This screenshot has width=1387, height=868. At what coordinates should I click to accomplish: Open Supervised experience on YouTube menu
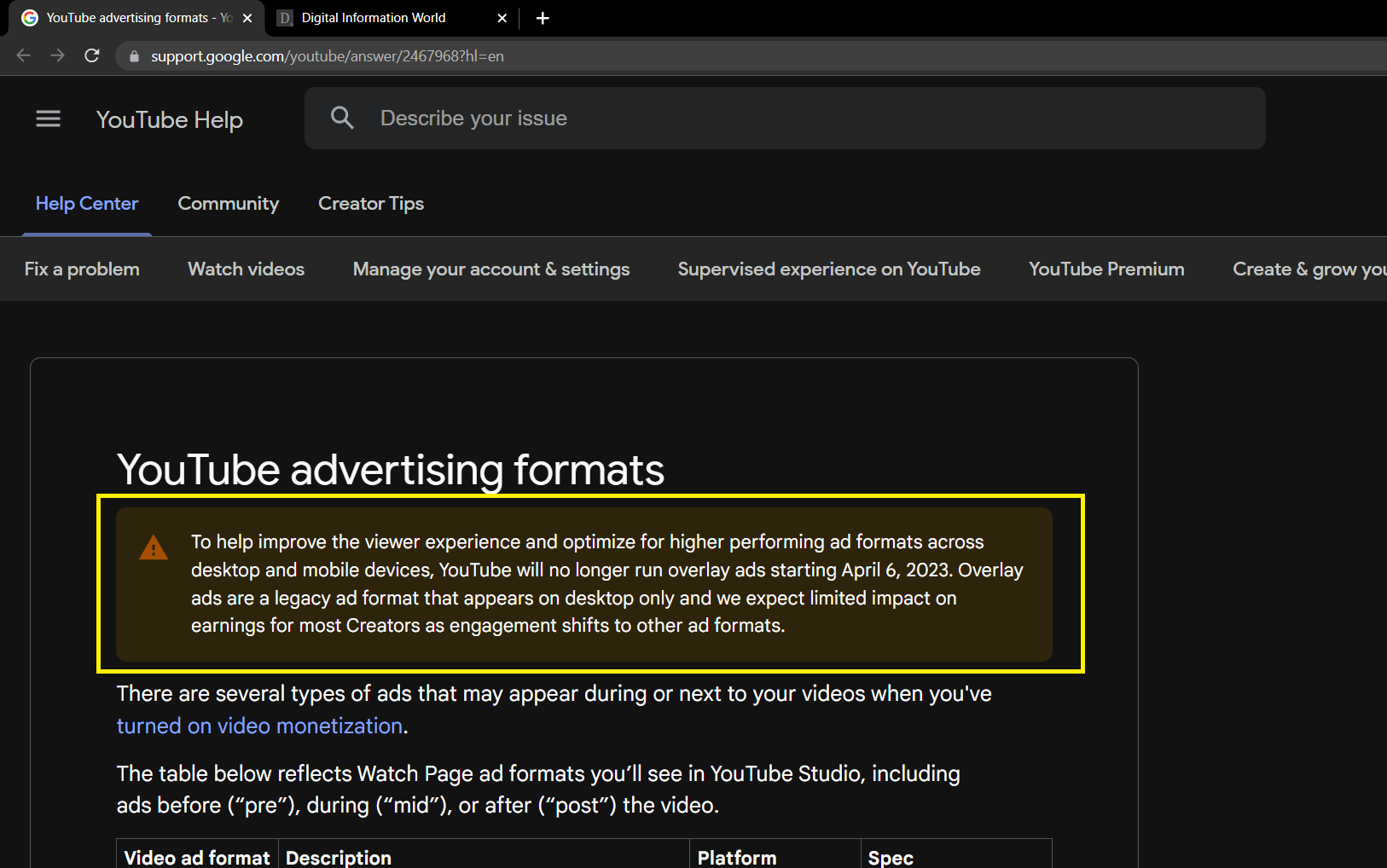(x=829, y=269)
